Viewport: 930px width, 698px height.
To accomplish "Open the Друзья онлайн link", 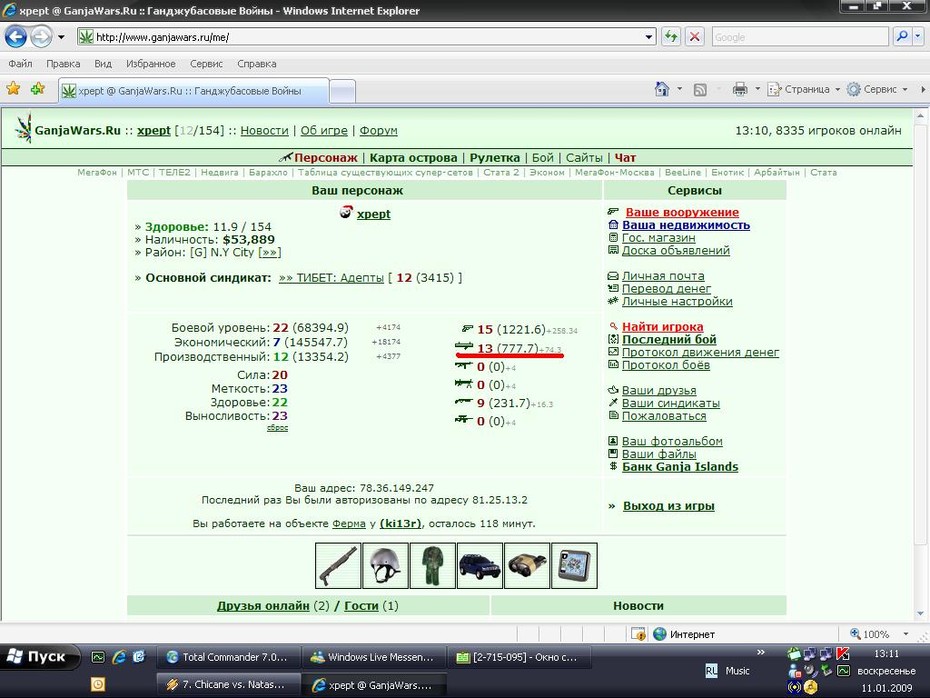I will point(263,605).
